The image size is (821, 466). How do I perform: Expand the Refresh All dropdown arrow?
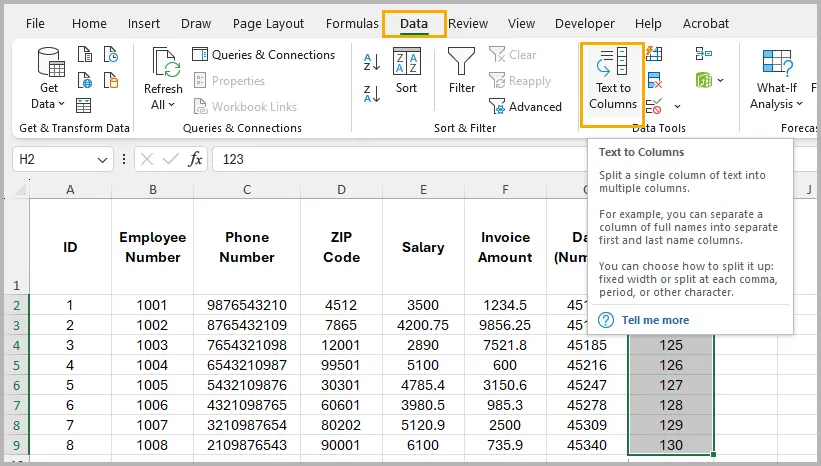pyautogui.click(x=173, y=105)
